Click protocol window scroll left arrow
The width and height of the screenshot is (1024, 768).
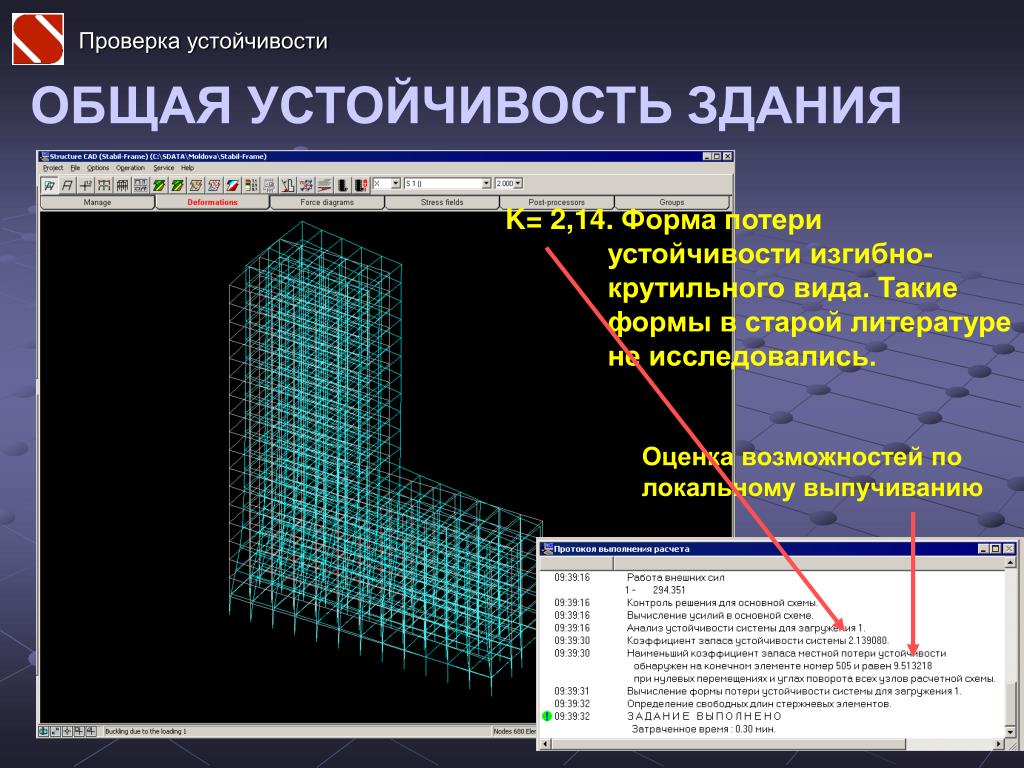pos(546,744)
